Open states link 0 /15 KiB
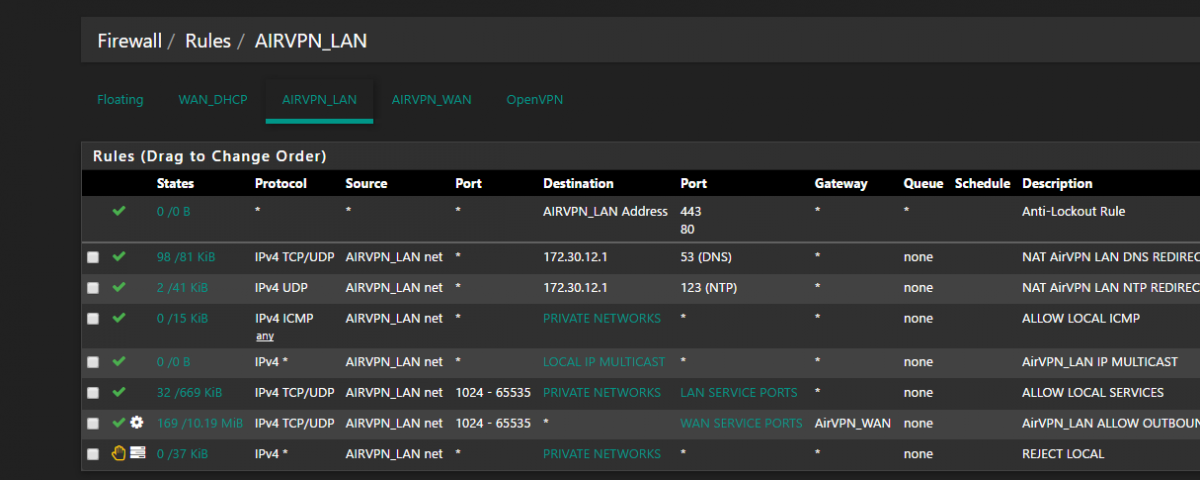The height and width of the screenshot is (480, 1200). (182, 319)
